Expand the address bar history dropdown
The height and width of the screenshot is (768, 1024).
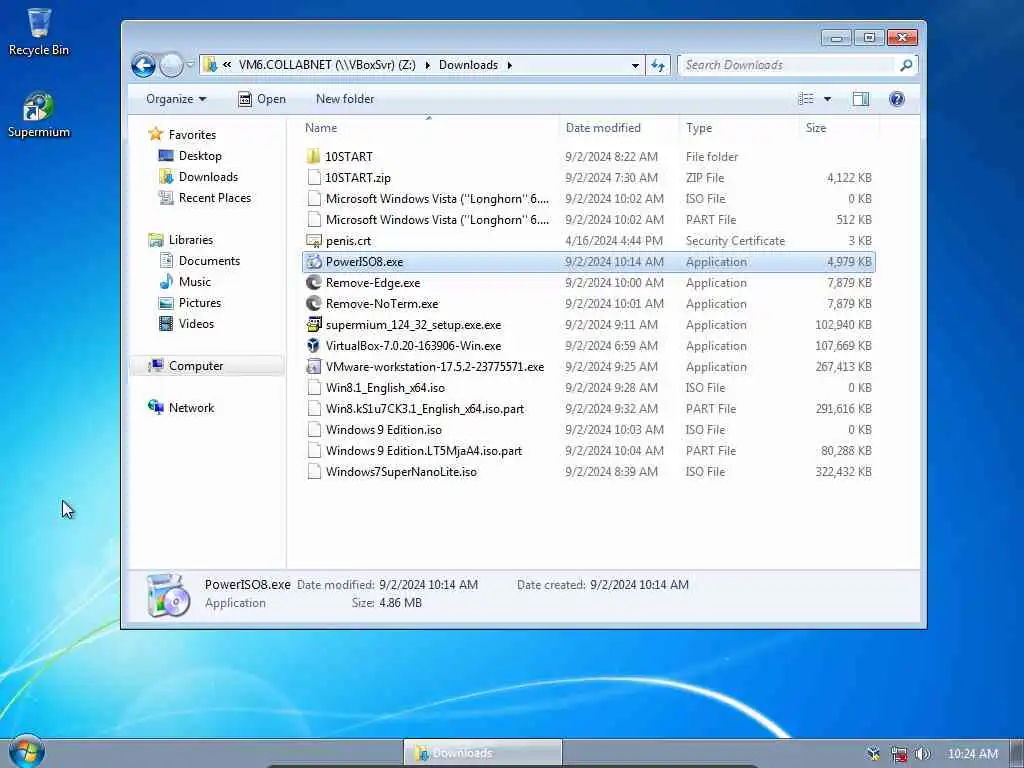635,65
